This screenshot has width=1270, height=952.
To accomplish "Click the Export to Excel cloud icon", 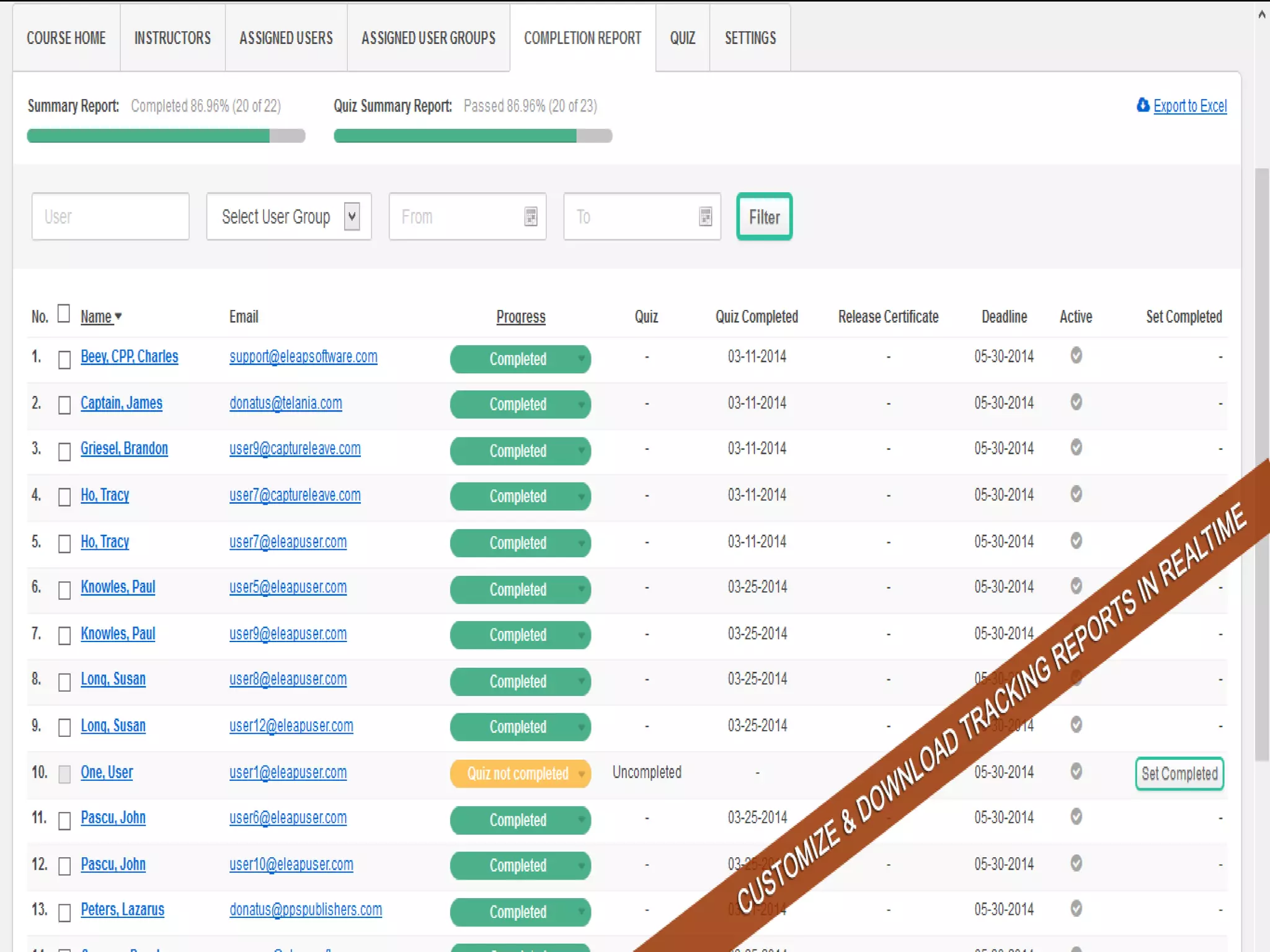I will click(1142, 105).
